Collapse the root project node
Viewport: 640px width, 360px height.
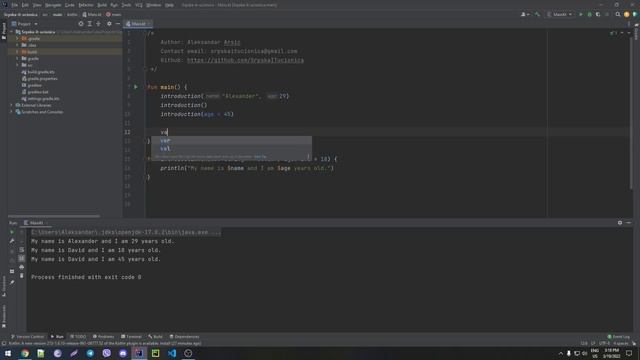tap(11, 32)
